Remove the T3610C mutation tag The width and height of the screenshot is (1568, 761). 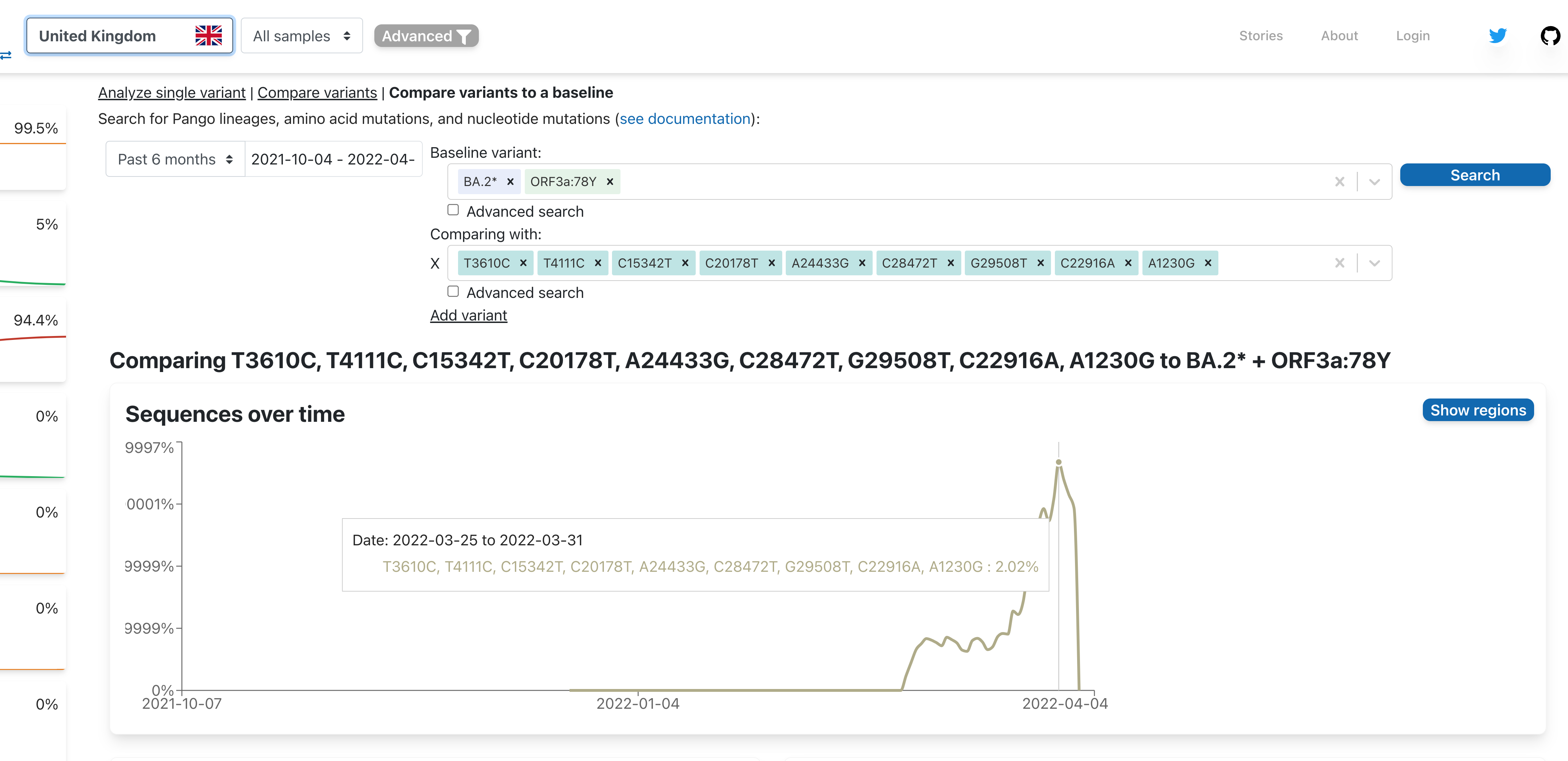pyautogui.click(x=523, y=263)
